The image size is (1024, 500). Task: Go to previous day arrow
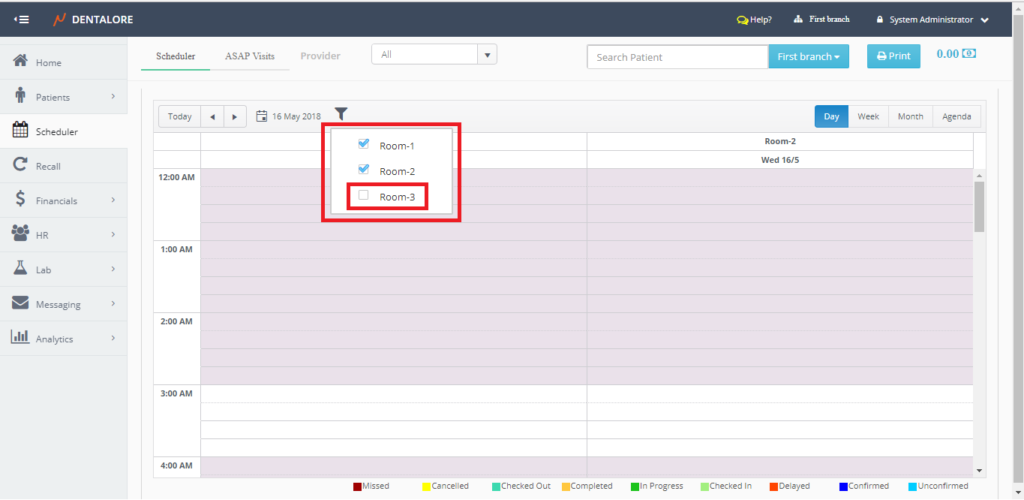click(x=212, y=117)
